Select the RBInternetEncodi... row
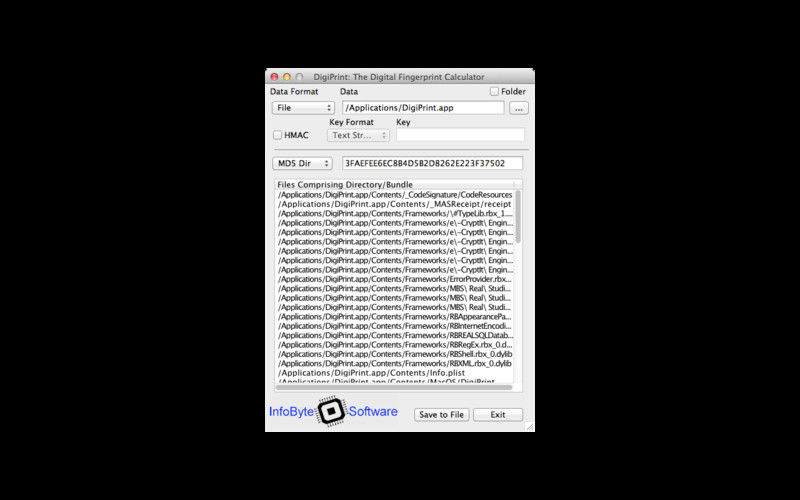 point(395,326)
